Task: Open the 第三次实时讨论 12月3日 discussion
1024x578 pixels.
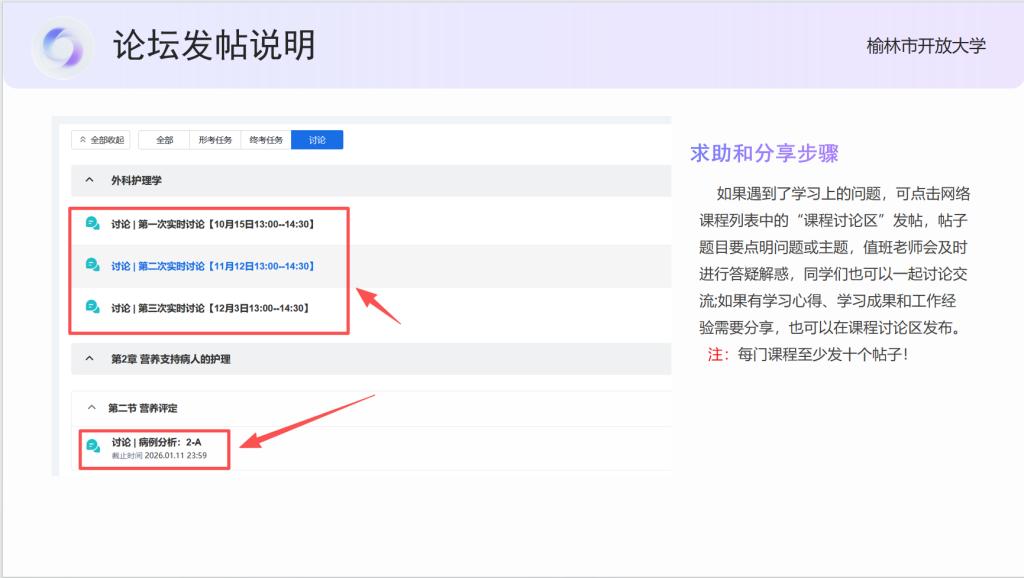Action: 211,308
